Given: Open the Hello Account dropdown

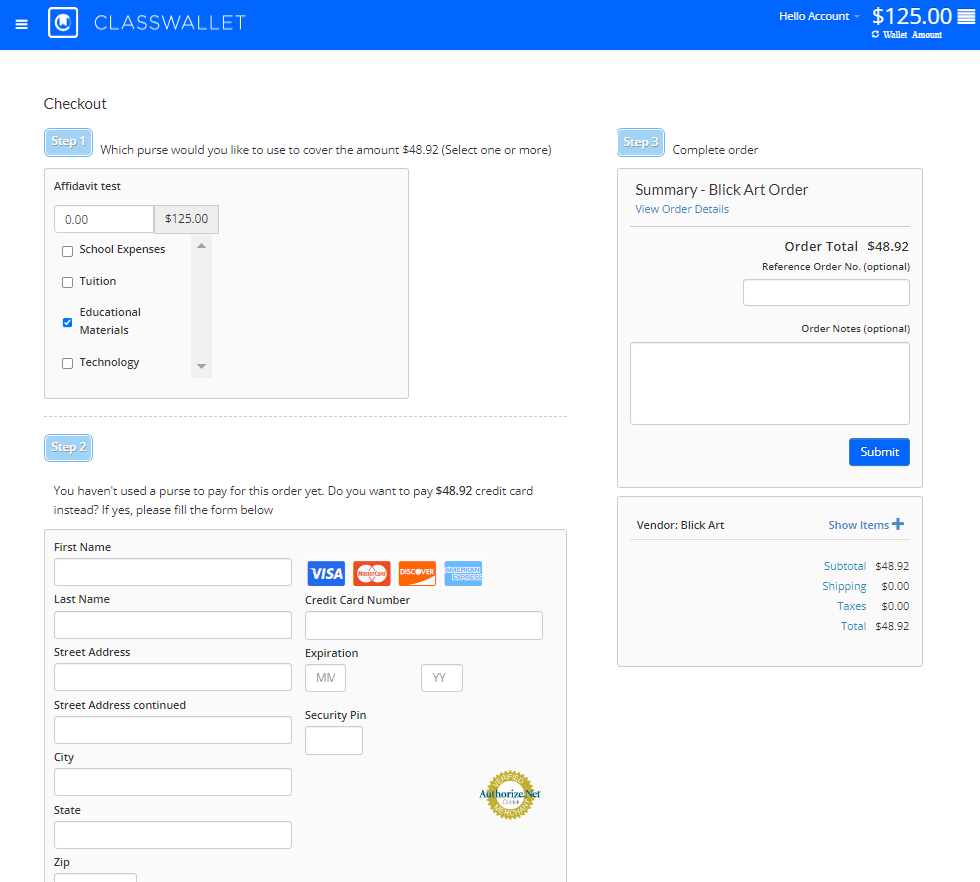Looking at the screenshot, I should click(x=819, y=16).
